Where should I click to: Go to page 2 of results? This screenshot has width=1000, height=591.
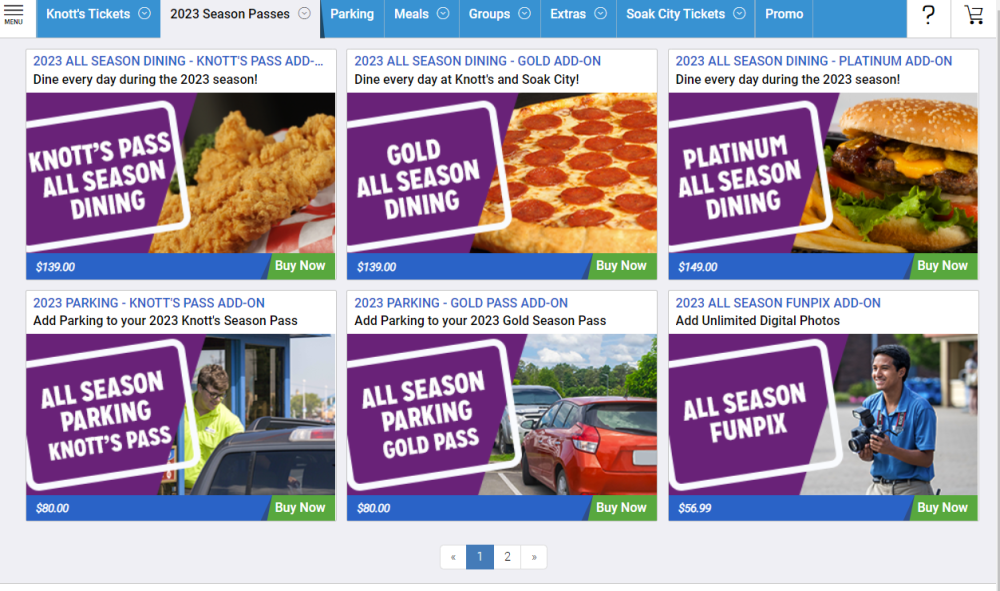[507, 557]
